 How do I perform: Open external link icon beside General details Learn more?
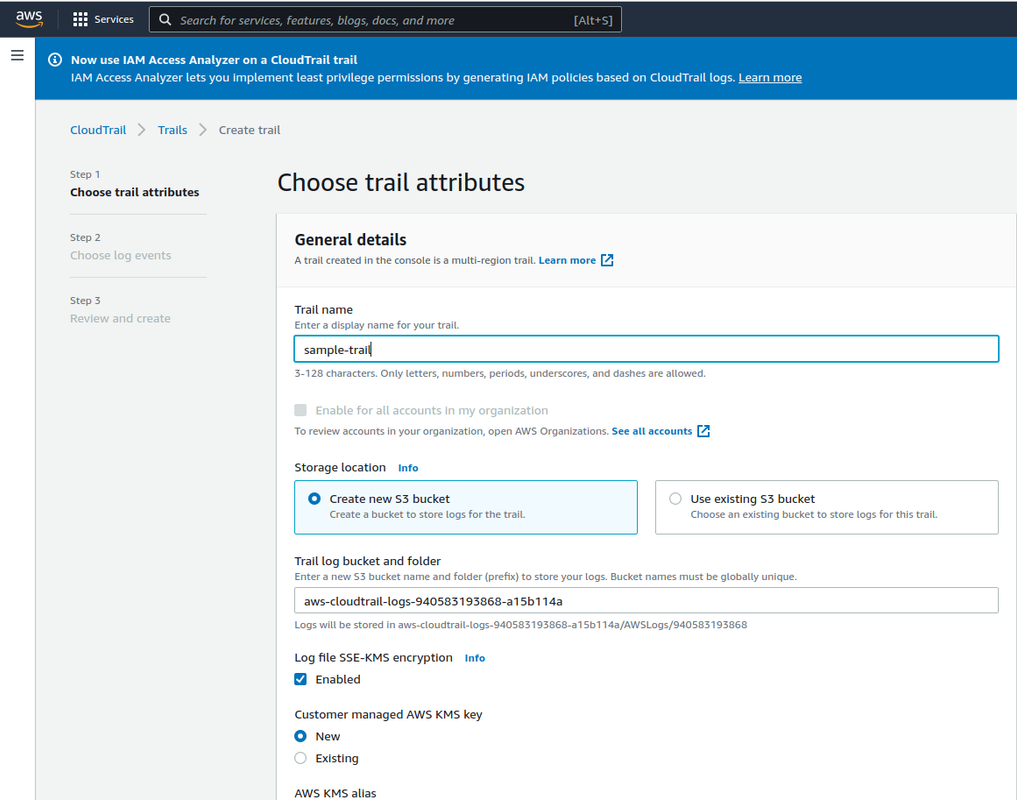pyautogui.click(x=607, y=260)
